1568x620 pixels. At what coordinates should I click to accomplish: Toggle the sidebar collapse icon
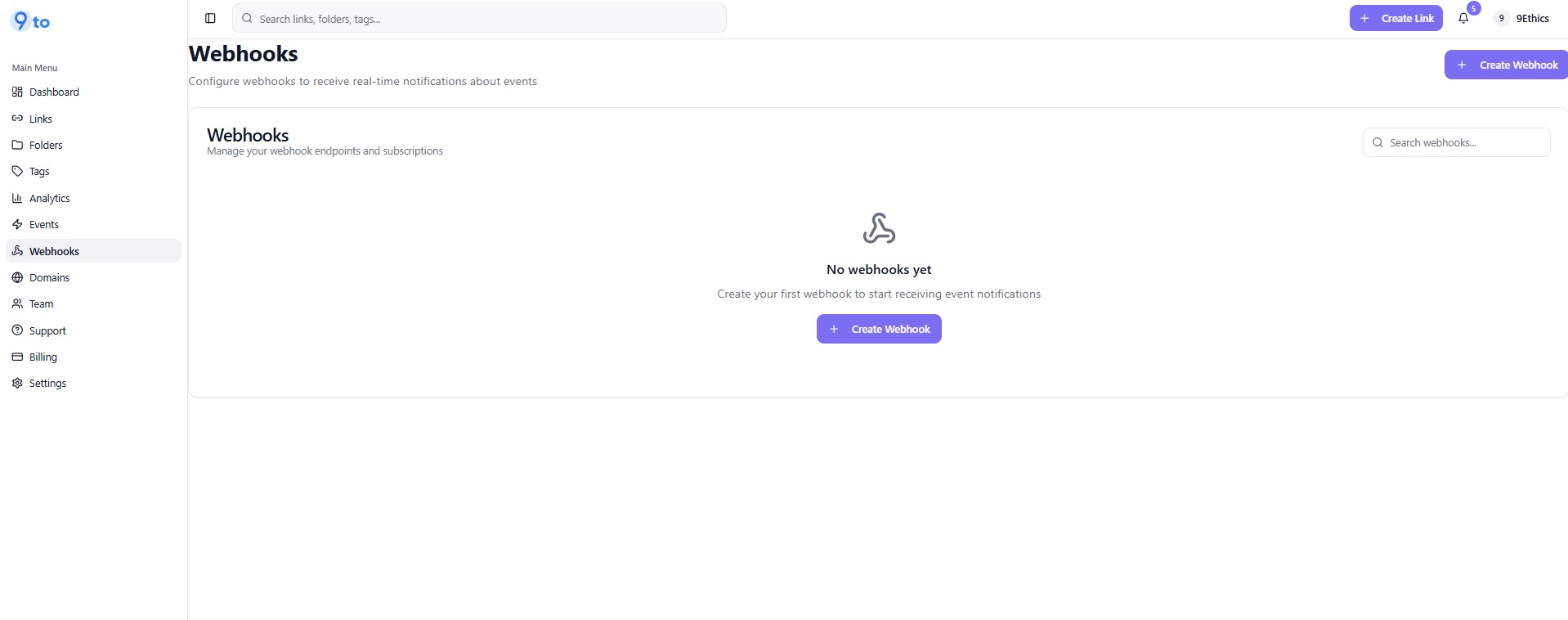point(210,18)
